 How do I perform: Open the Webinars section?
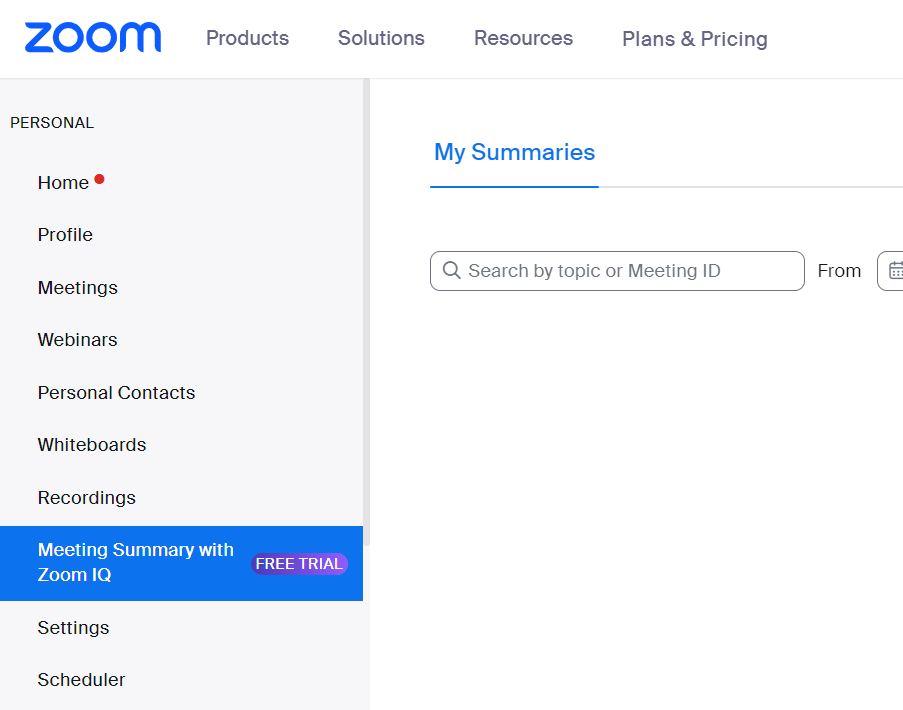[x=77, y=339]
